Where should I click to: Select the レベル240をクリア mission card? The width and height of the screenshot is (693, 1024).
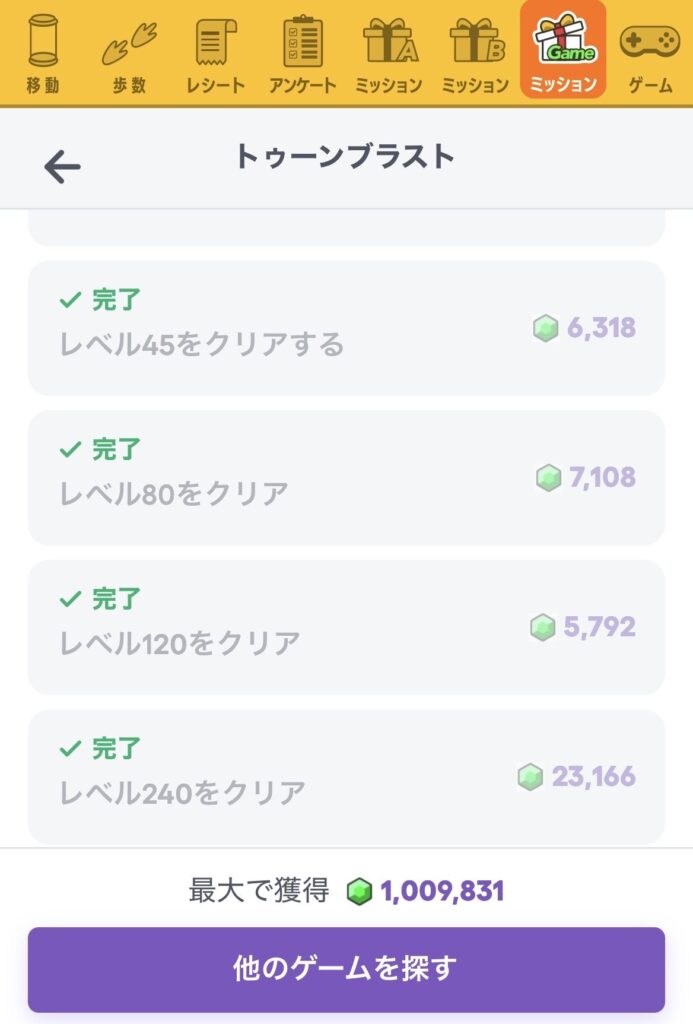(346, 776)
